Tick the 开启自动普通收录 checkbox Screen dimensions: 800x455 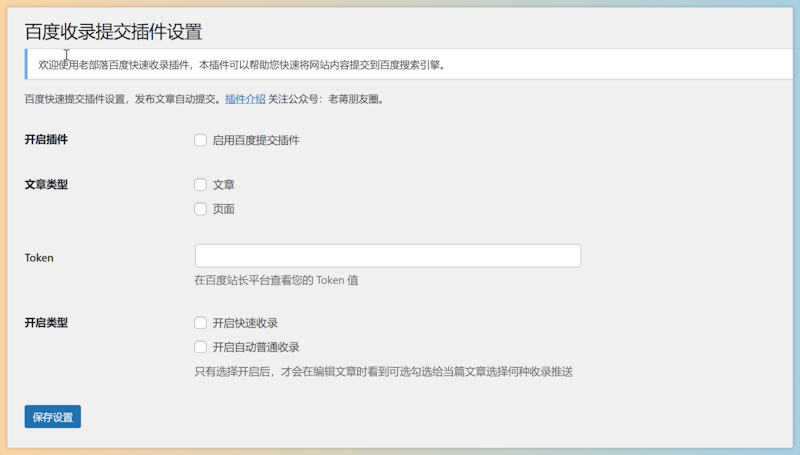click(x=201, y=347)
